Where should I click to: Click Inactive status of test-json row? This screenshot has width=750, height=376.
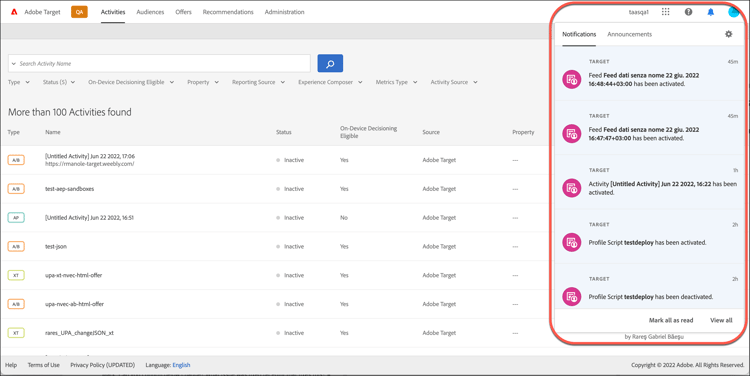pyautogui.click(x=290, y=246)
